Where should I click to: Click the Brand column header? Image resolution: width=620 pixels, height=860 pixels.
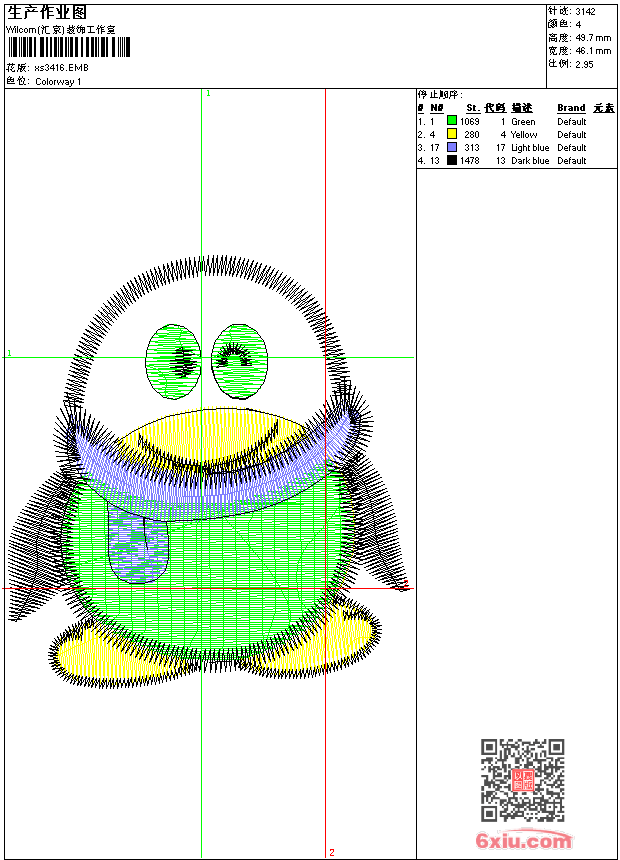click(571, 108)
